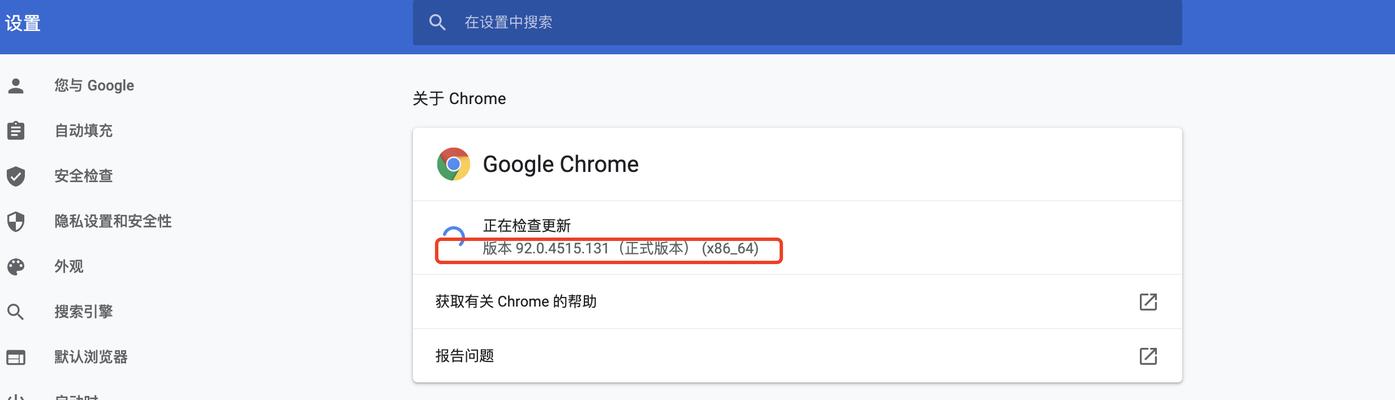Click the search icon in the settings search bar

click(437, 22)
